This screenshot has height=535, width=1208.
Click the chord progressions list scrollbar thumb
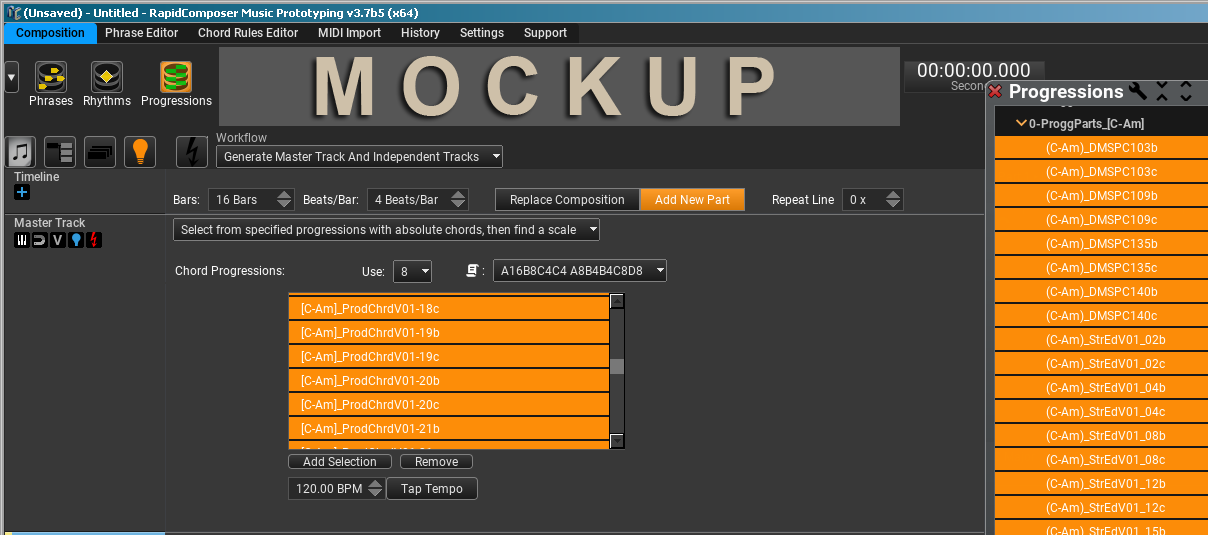click(x=617, y=366)
